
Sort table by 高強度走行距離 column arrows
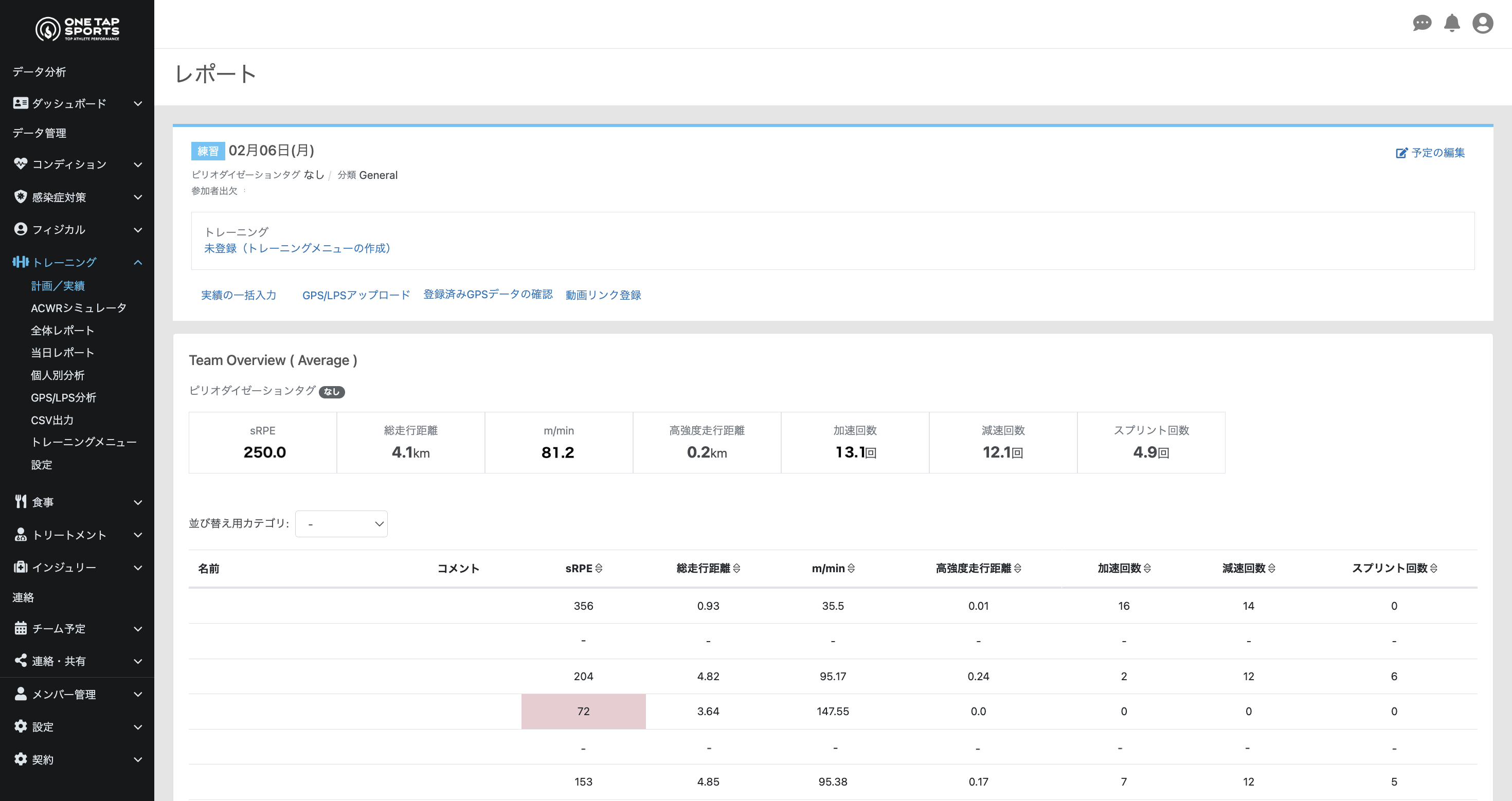click(x=1018, y=568)
